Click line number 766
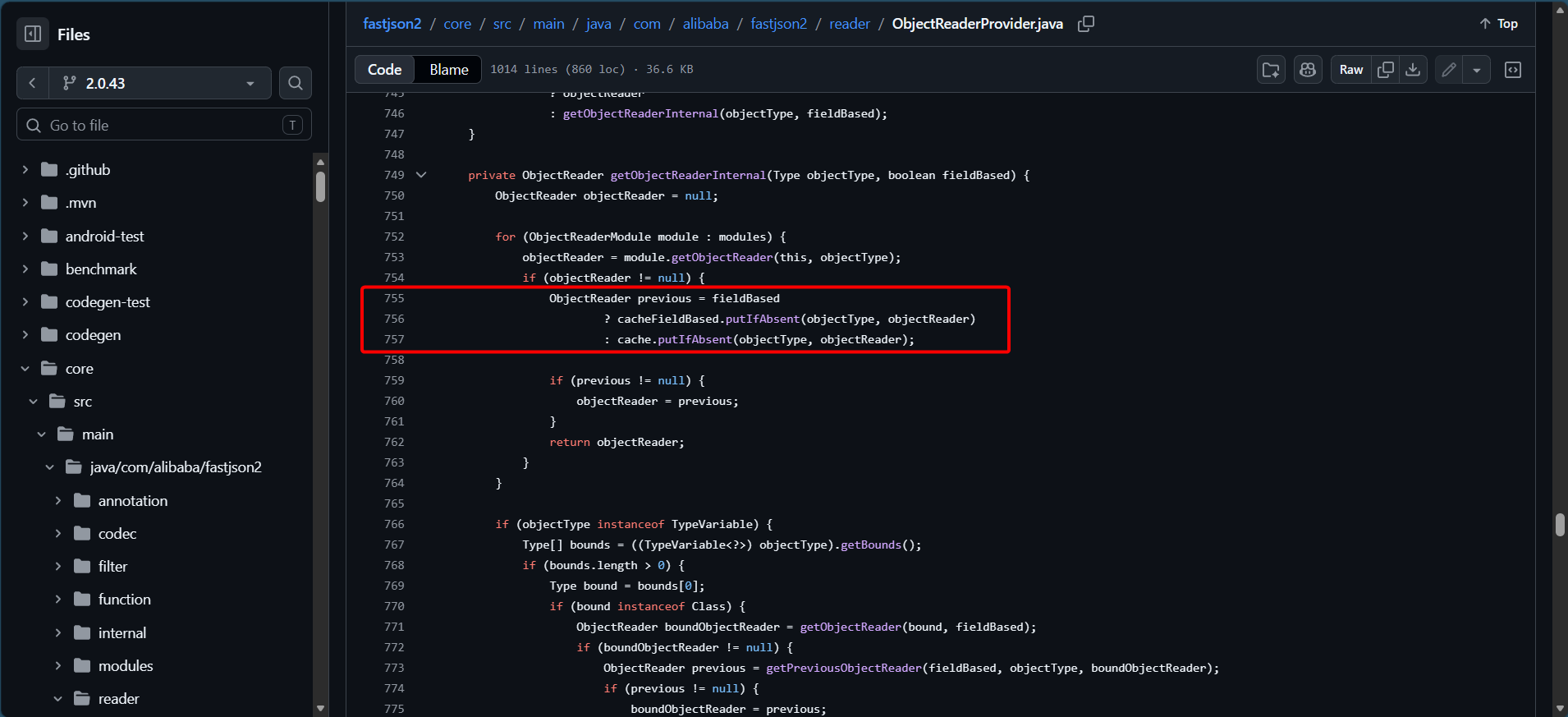This screenshot has width=1568, height=717. [394, 524]
